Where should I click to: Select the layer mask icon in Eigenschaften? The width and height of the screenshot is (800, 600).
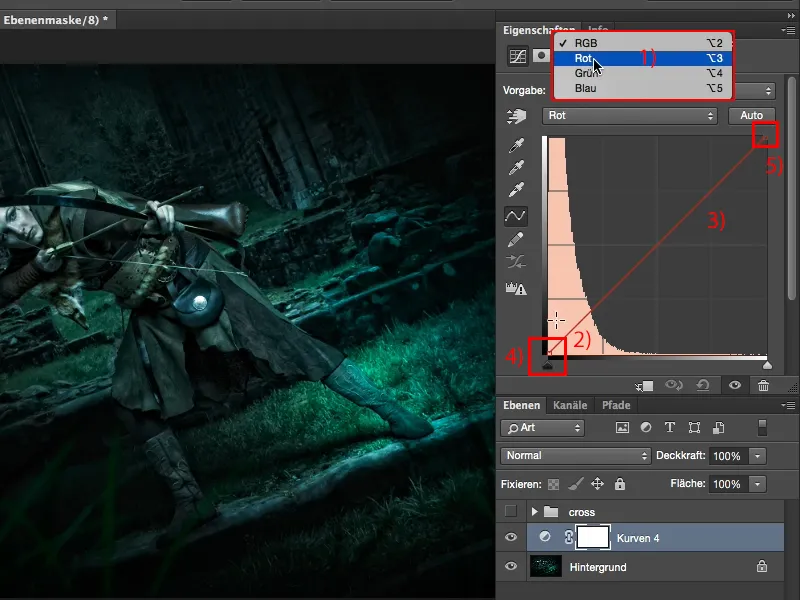coord(541,55)
